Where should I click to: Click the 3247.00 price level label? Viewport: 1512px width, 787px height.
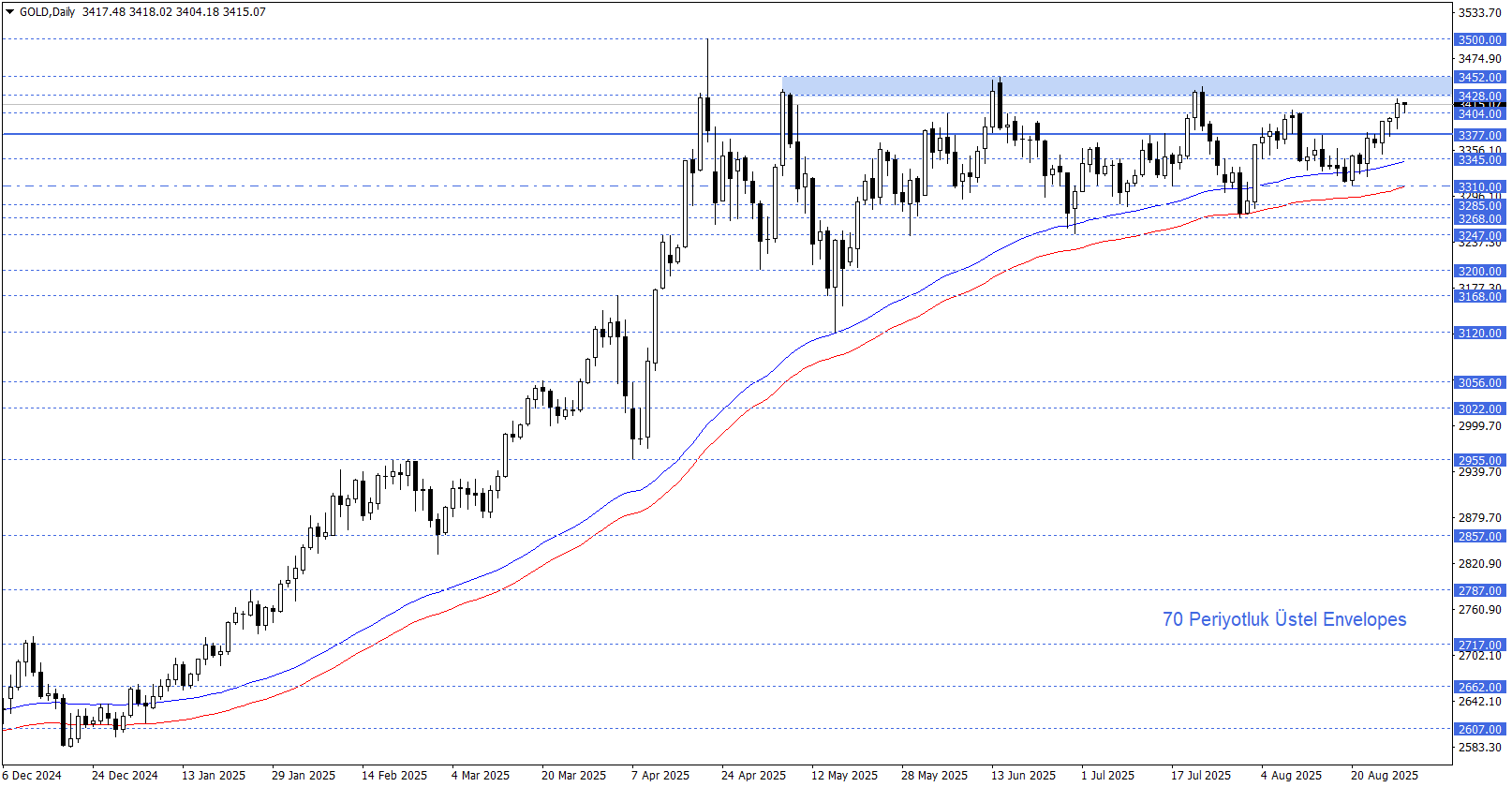(x=1480, y=235)
